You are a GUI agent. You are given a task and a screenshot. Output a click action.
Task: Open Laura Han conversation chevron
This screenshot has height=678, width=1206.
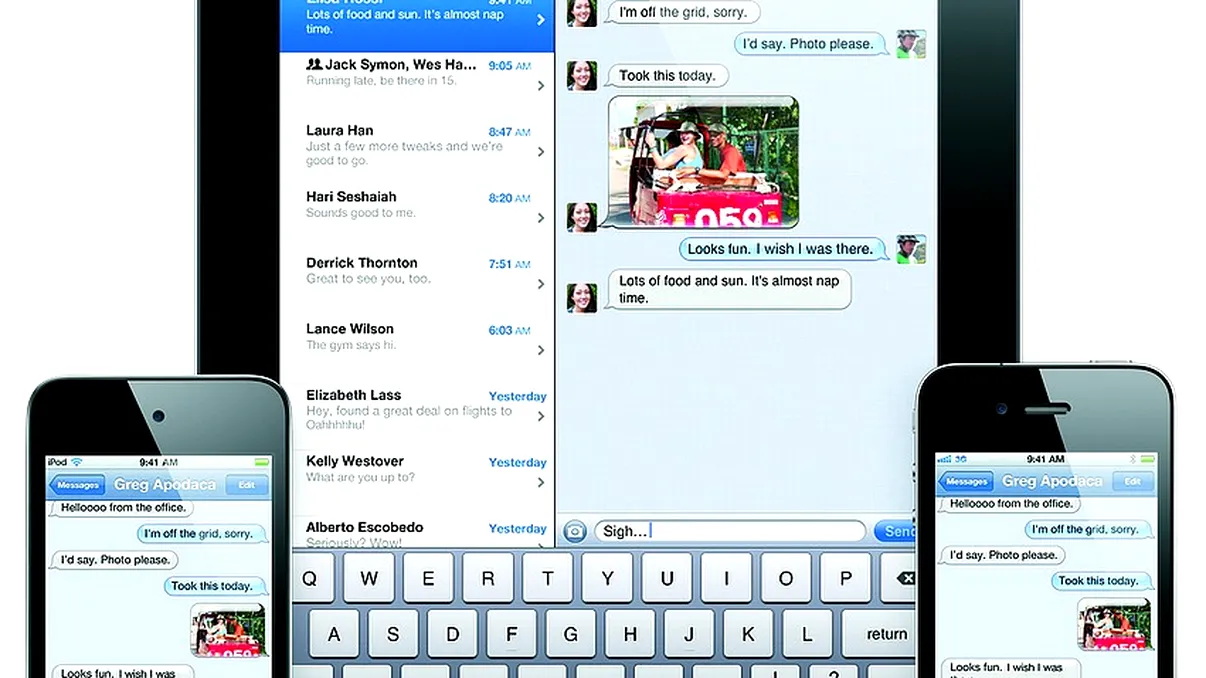click(541, 152)
